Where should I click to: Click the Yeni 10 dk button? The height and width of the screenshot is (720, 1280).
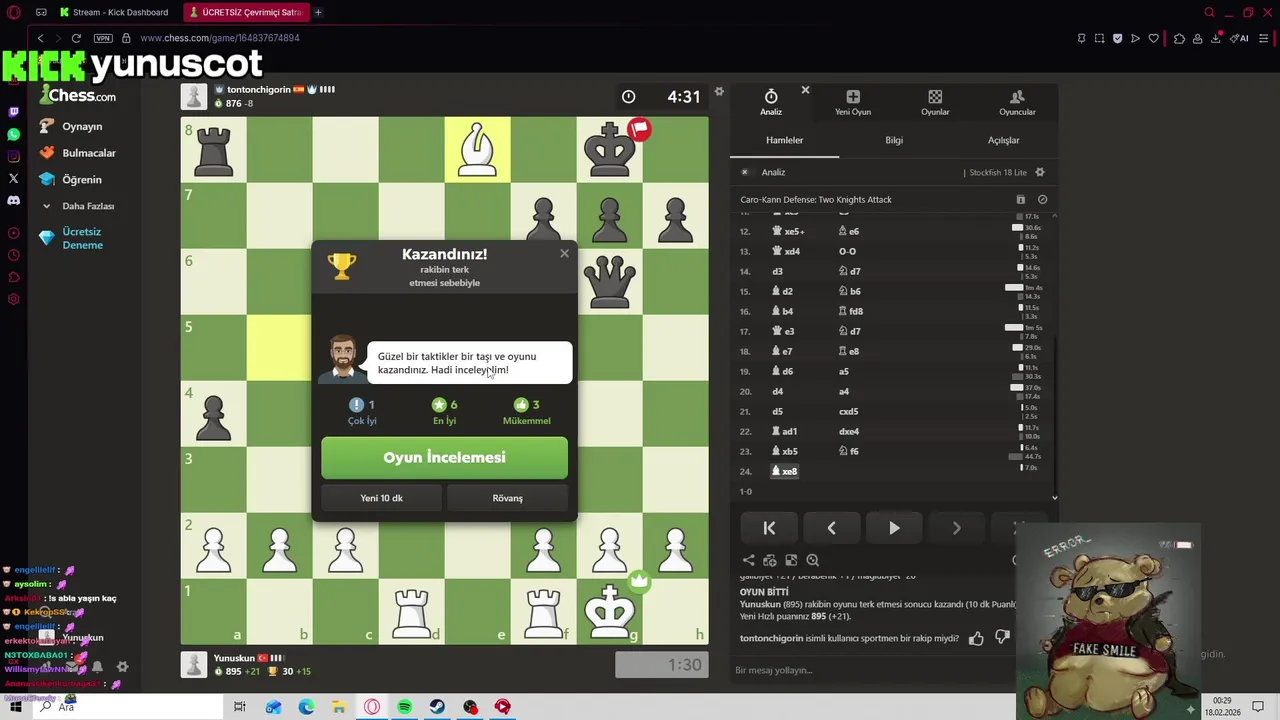381,498
